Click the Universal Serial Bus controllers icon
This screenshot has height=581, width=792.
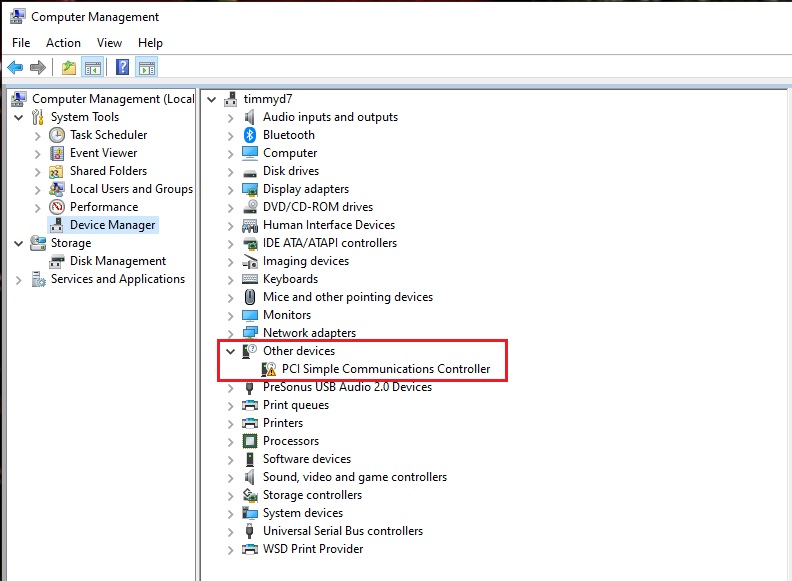pyautogui.click(x=250, y=531)
